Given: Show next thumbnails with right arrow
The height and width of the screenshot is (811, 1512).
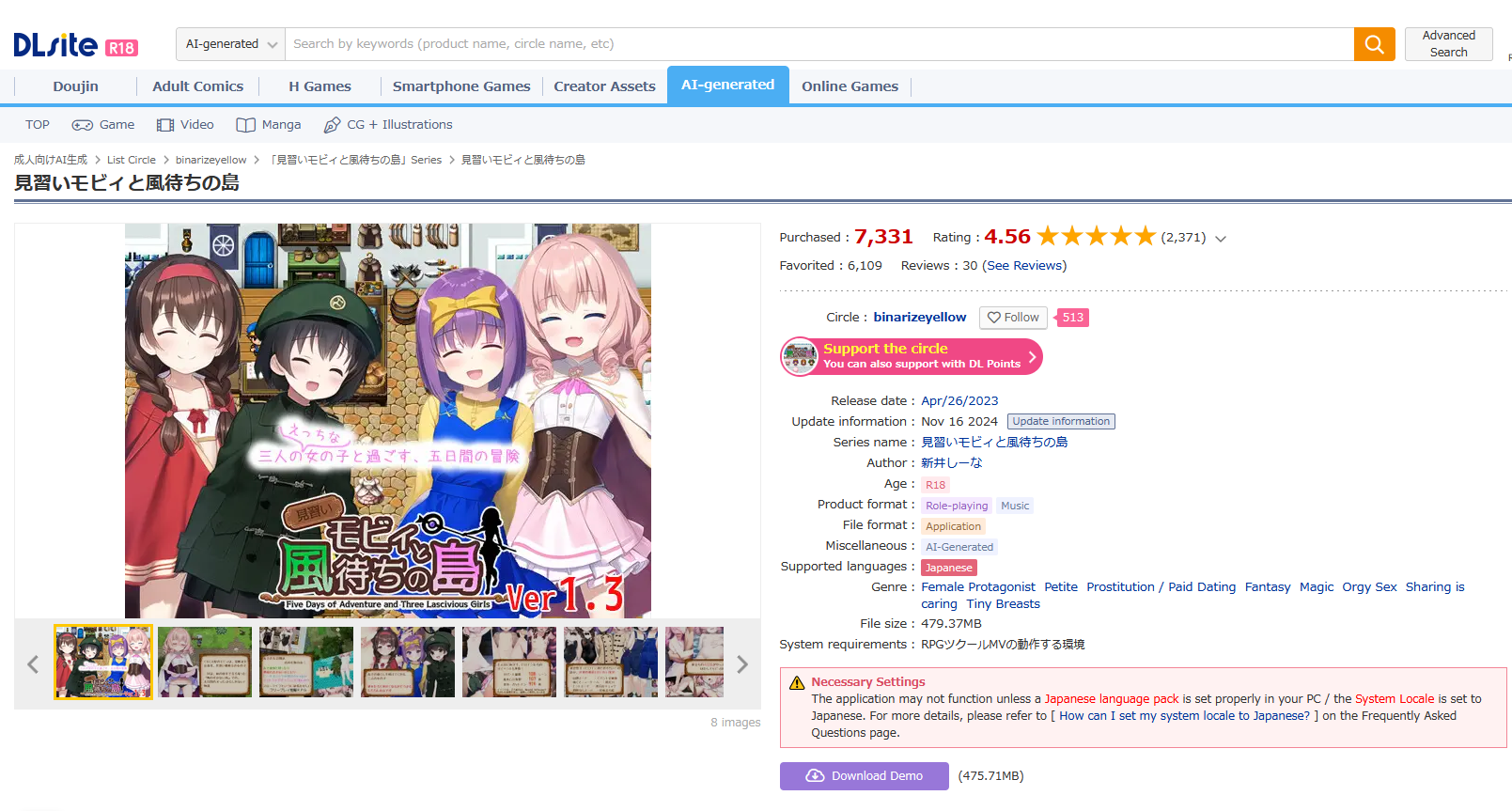Looking at the screenshot, I should click(741, 664).
